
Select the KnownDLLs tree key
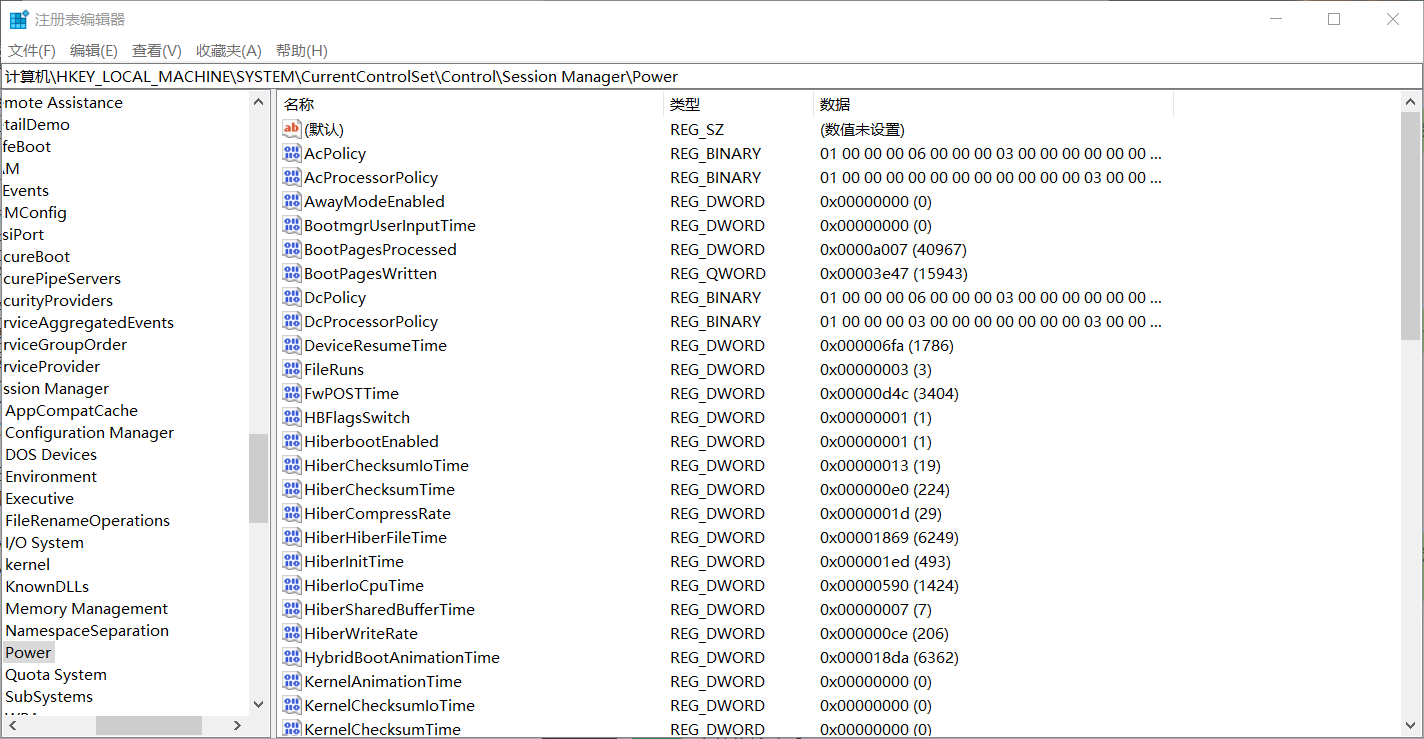pyautogui.click(x=47, y=586)
